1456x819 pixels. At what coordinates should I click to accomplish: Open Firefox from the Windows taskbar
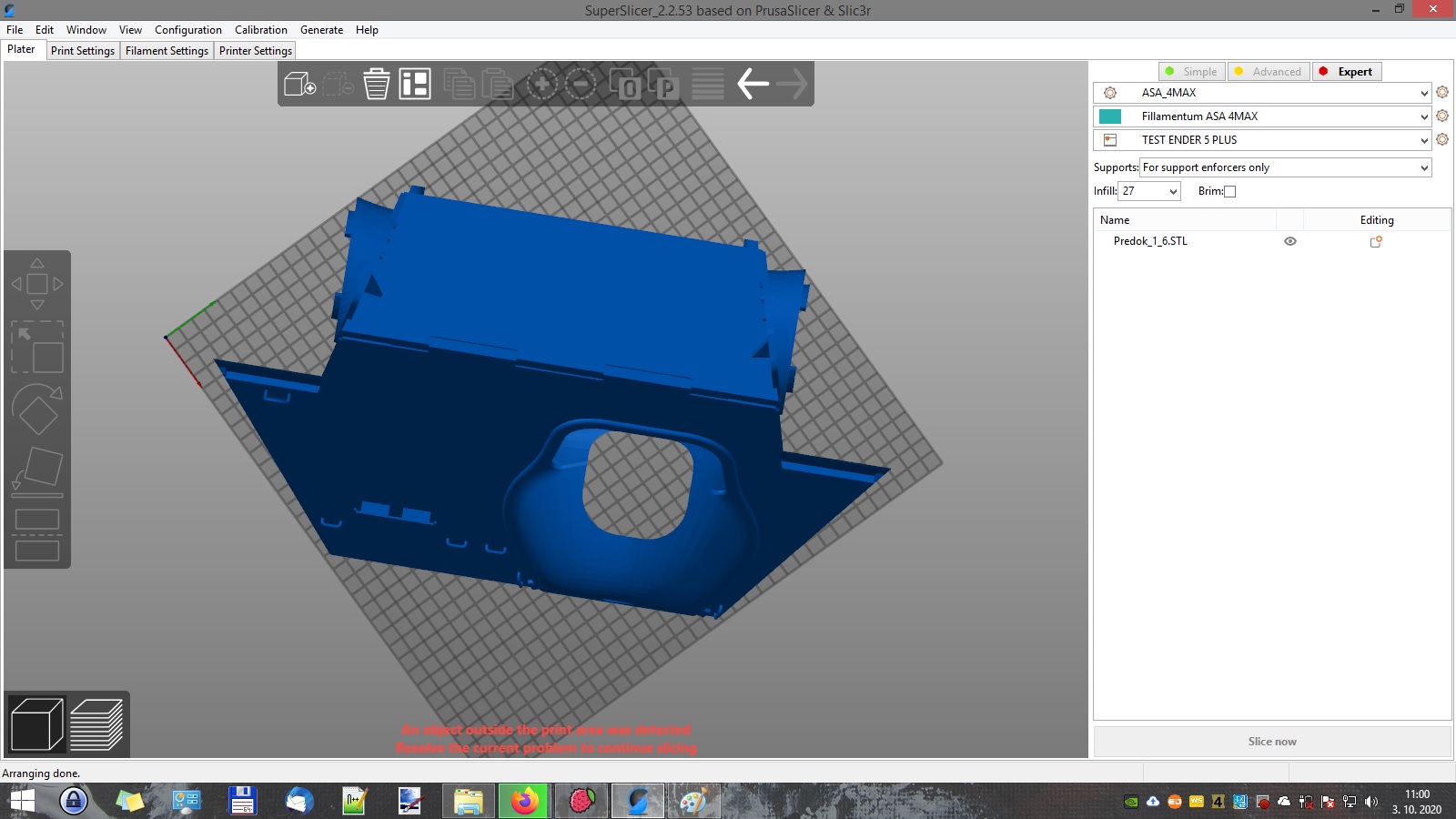[523, 802]
